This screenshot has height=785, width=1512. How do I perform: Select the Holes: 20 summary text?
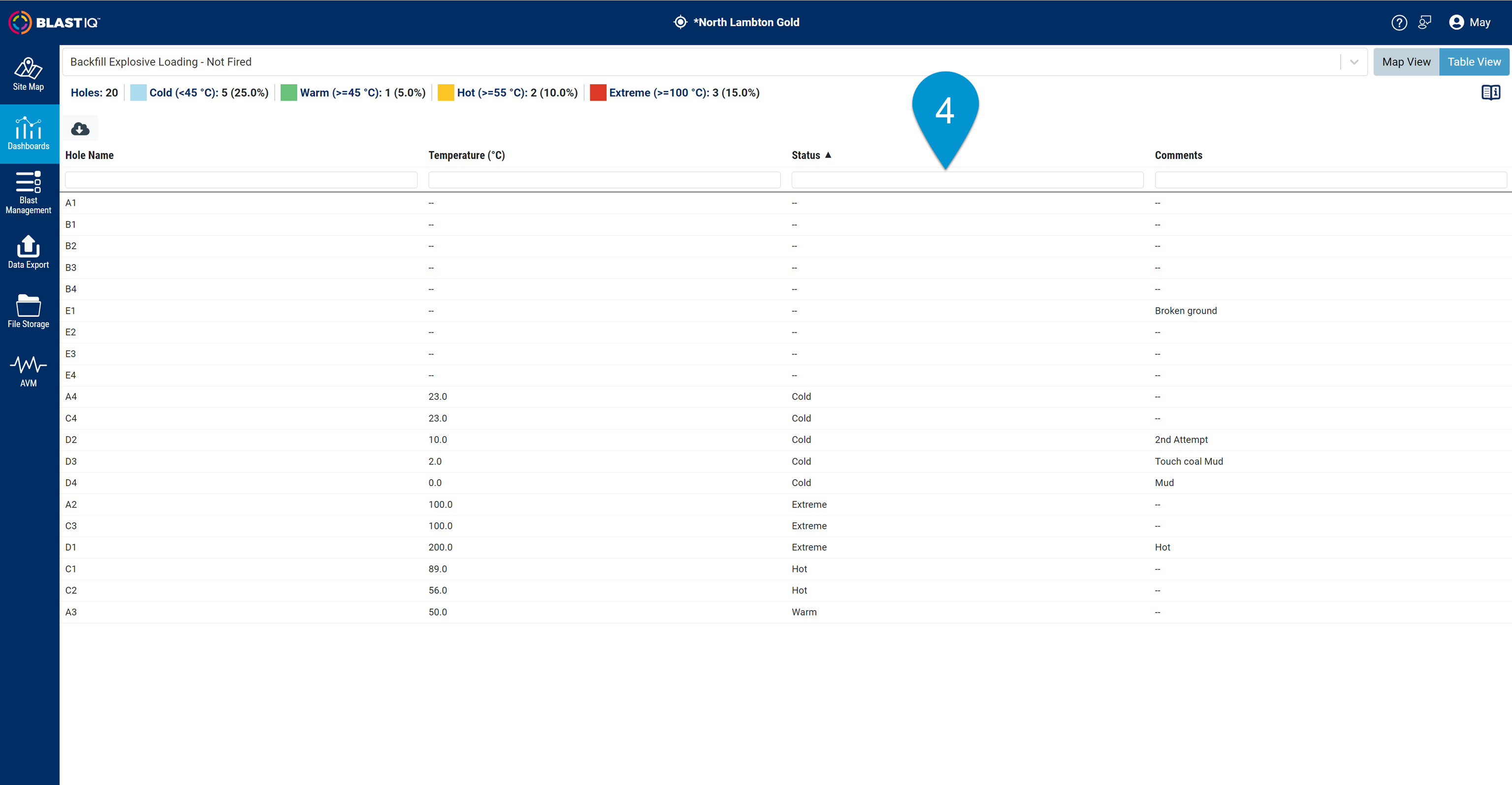pos(94,93)
